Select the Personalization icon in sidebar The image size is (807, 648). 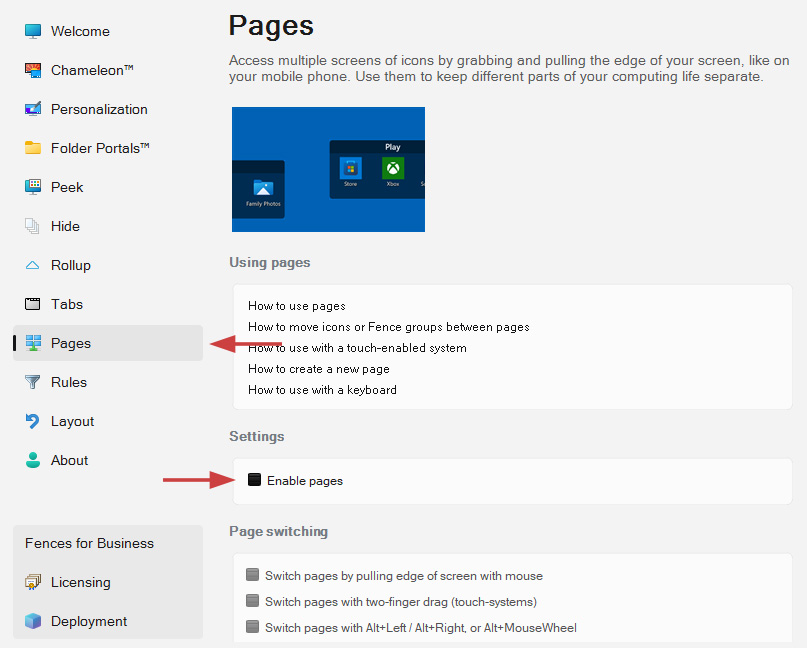click(33, 109)
